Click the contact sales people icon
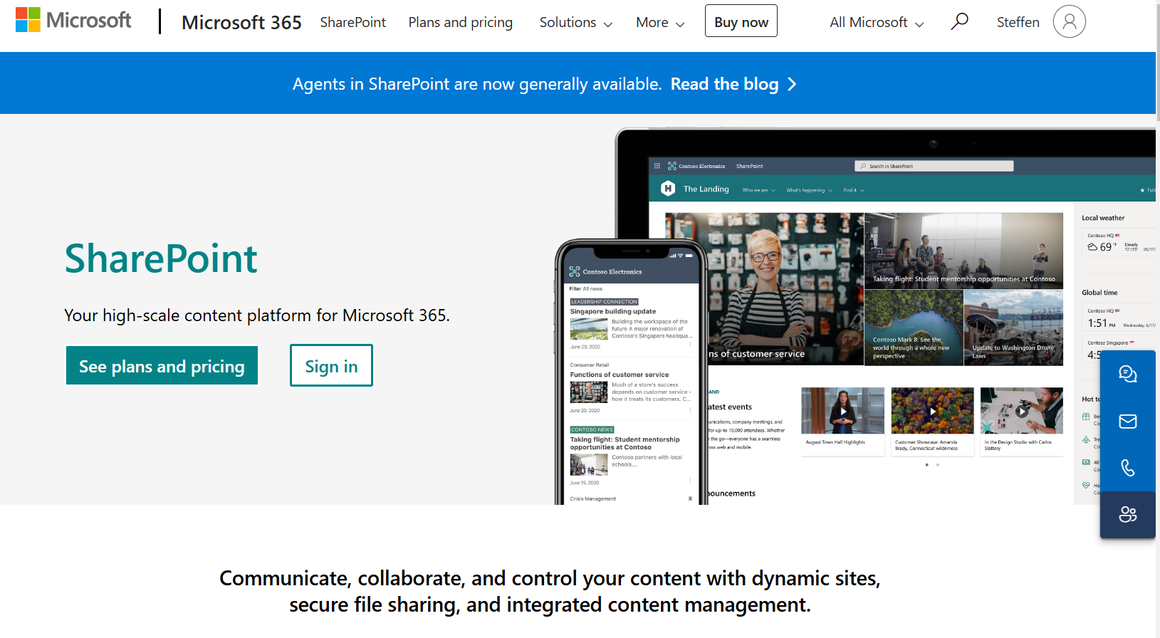 click(1127, 514)
